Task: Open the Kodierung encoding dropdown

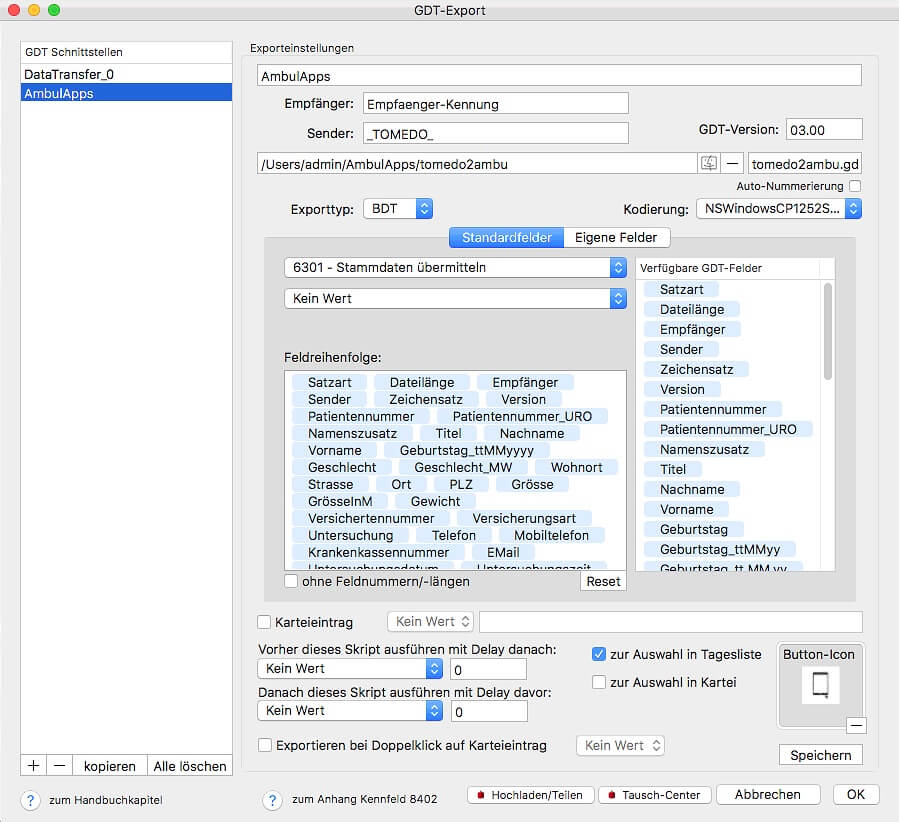Action: (x=779, y=209)
